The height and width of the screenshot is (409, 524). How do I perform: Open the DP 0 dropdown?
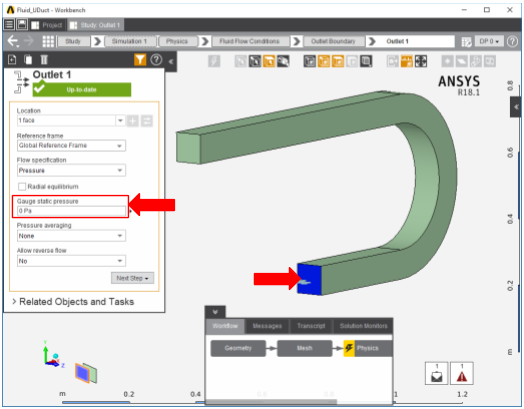[489, 41]
